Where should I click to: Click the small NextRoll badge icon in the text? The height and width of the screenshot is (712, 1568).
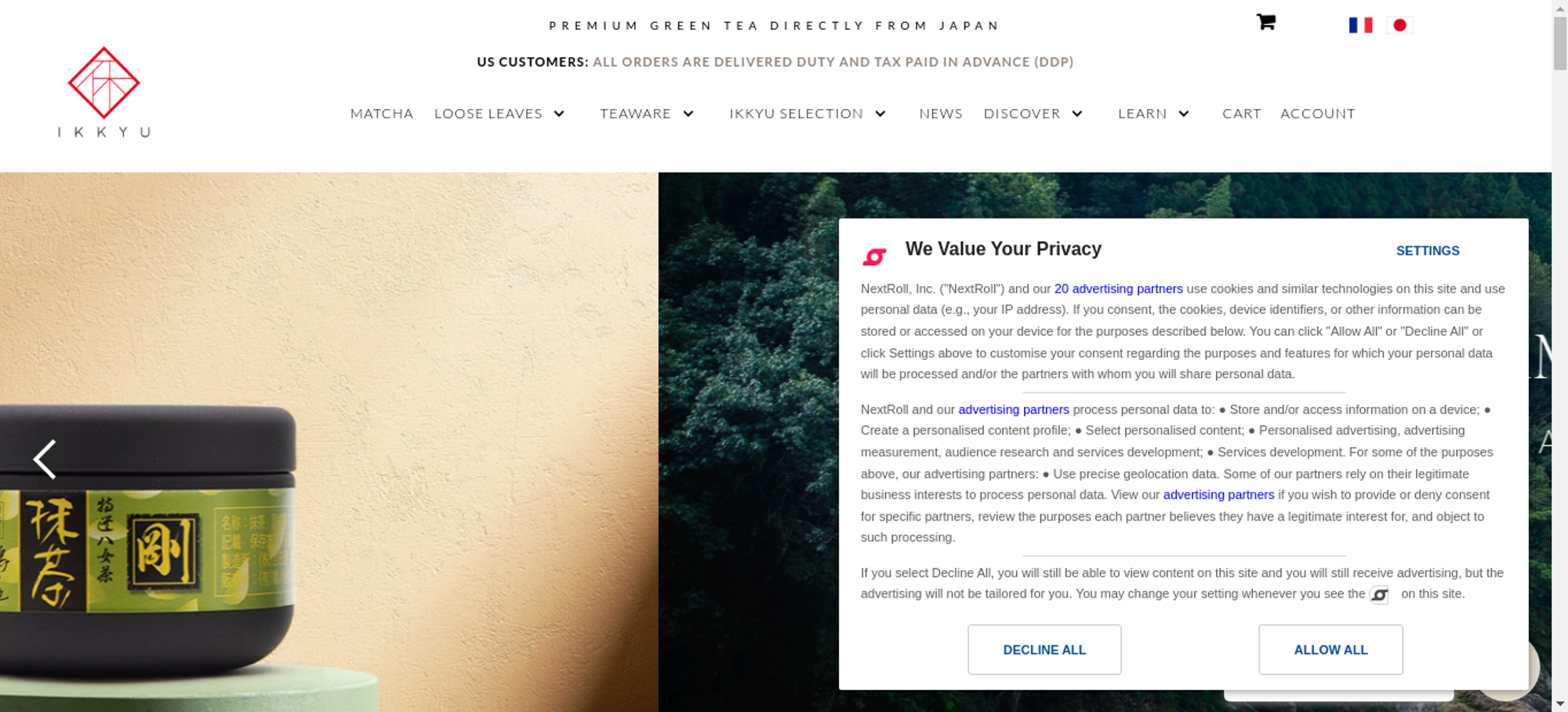point(1379,595)
